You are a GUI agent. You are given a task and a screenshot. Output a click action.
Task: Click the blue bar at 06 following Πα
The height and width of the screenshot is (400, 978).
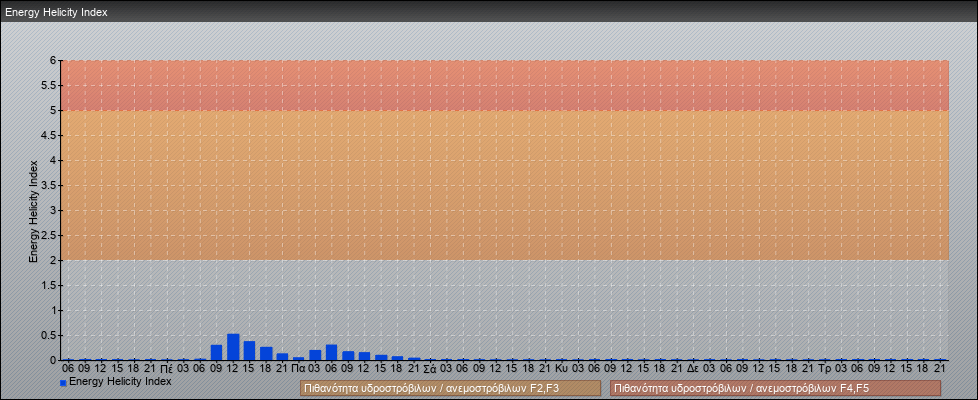pyautogui.click(x=332, y=353)
